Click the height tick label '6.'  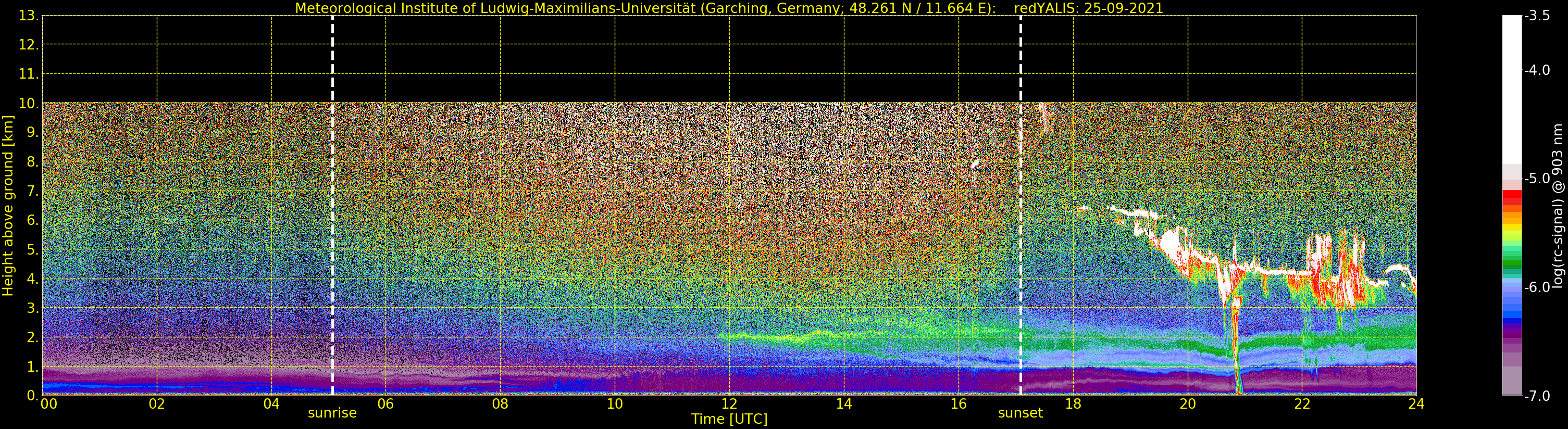(x=33, y=220)
